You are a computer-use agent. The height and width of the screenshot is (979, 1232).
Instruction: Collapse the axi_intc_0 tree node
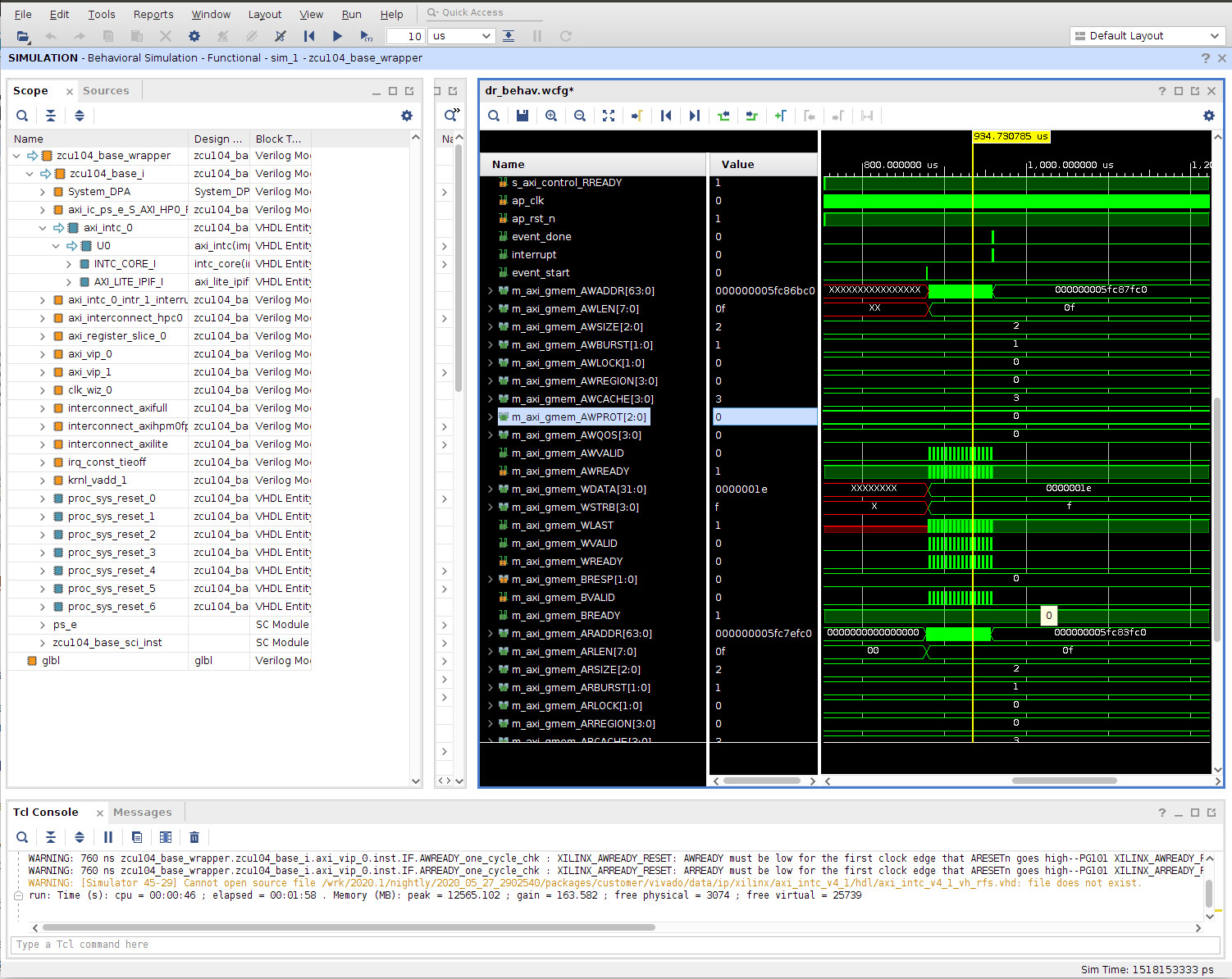click(x=43, y=227)
